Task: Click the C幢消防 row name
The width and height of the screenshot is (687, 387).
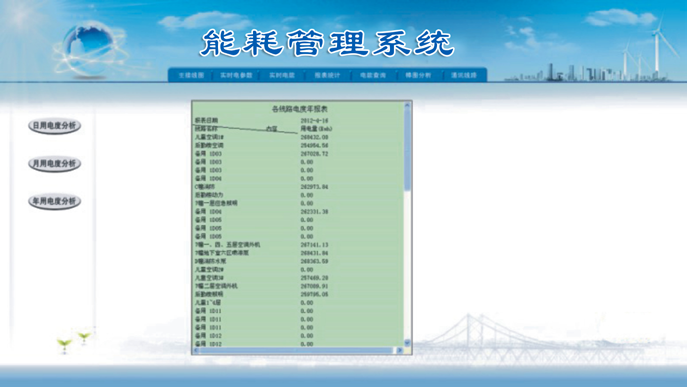Action: coord(205,187)
